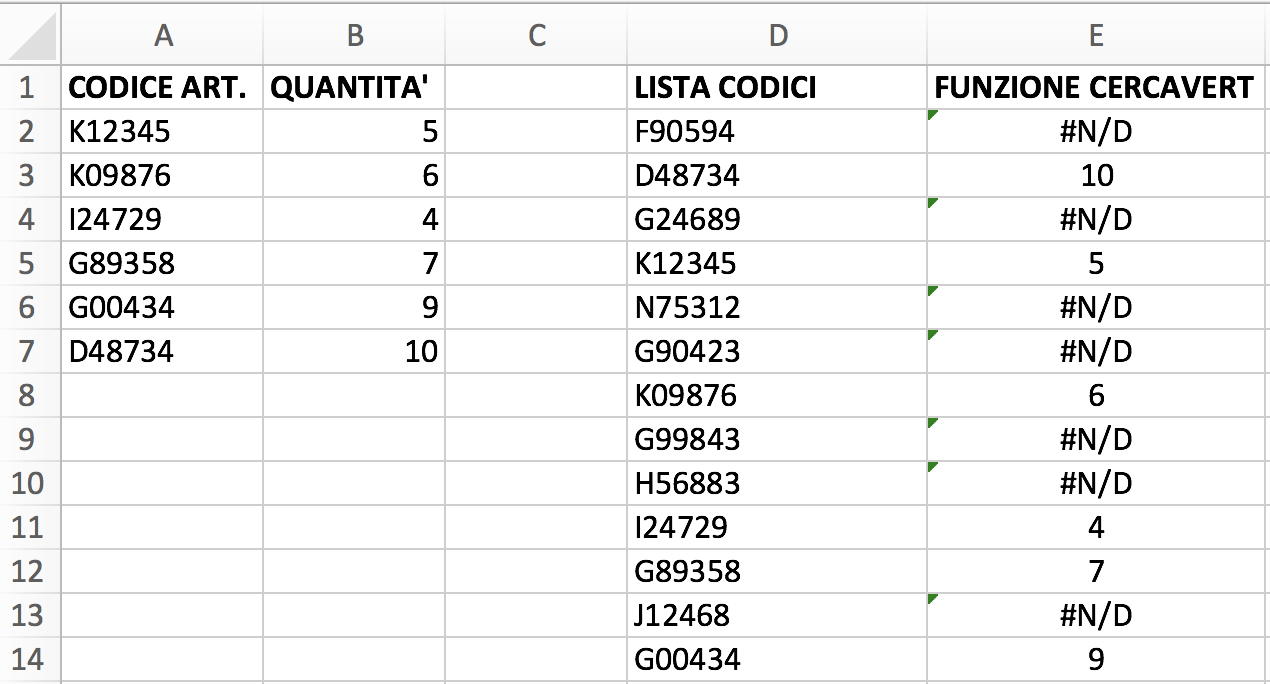Select code J12468 in column D
This screenshot has height=684, width=1270.
click(778, 616)
